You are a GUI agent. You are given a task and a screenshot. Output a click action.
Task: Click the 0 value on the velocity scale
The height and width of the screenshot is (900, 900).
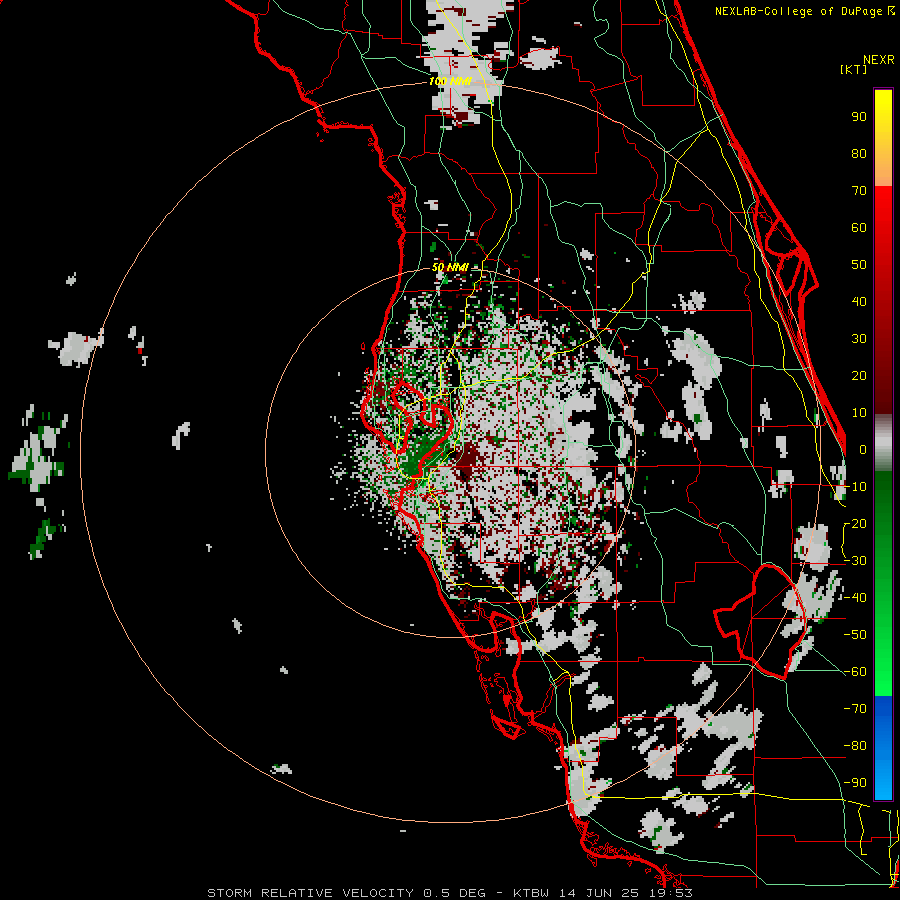pos(863,449)
